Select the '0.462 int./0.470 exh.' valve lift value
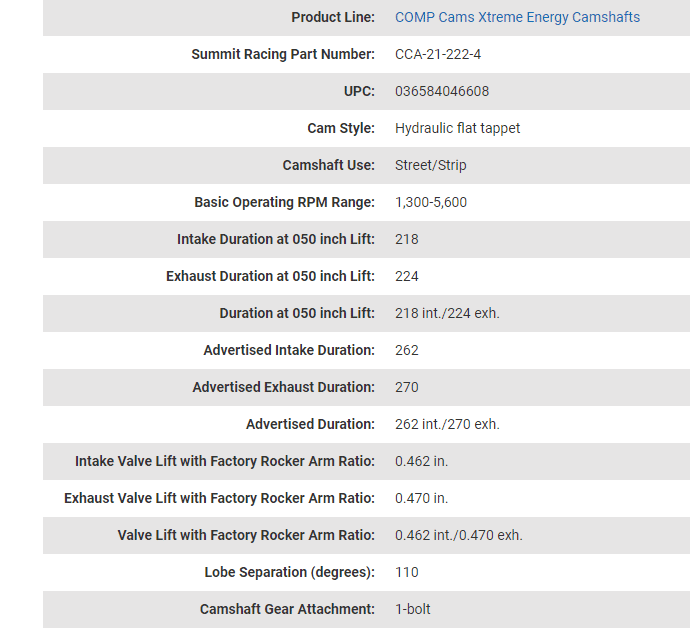The height and width of the screenshot is (628, 690). coord(458,535)
